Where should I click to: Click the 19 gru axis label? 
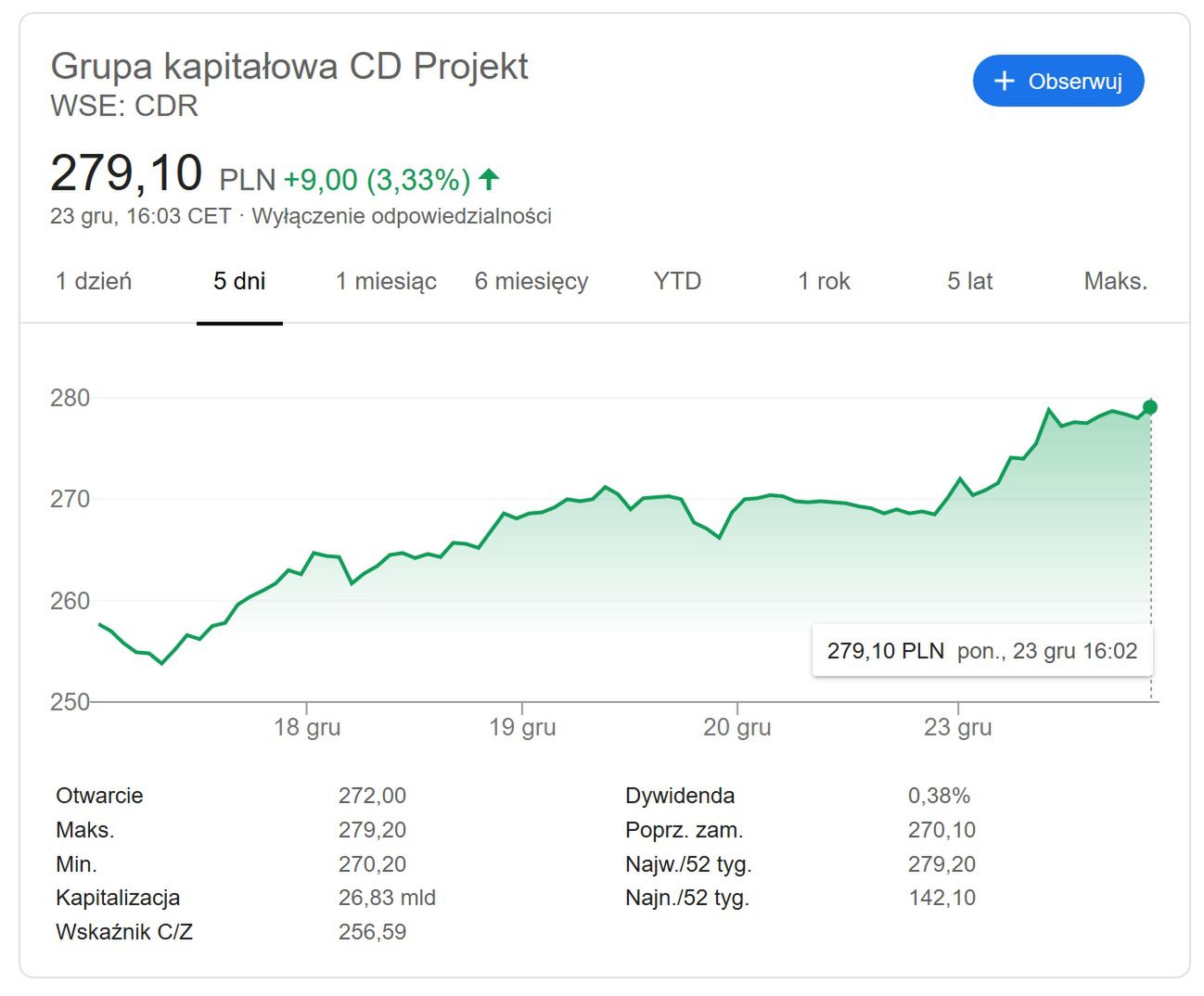(522, 727)
